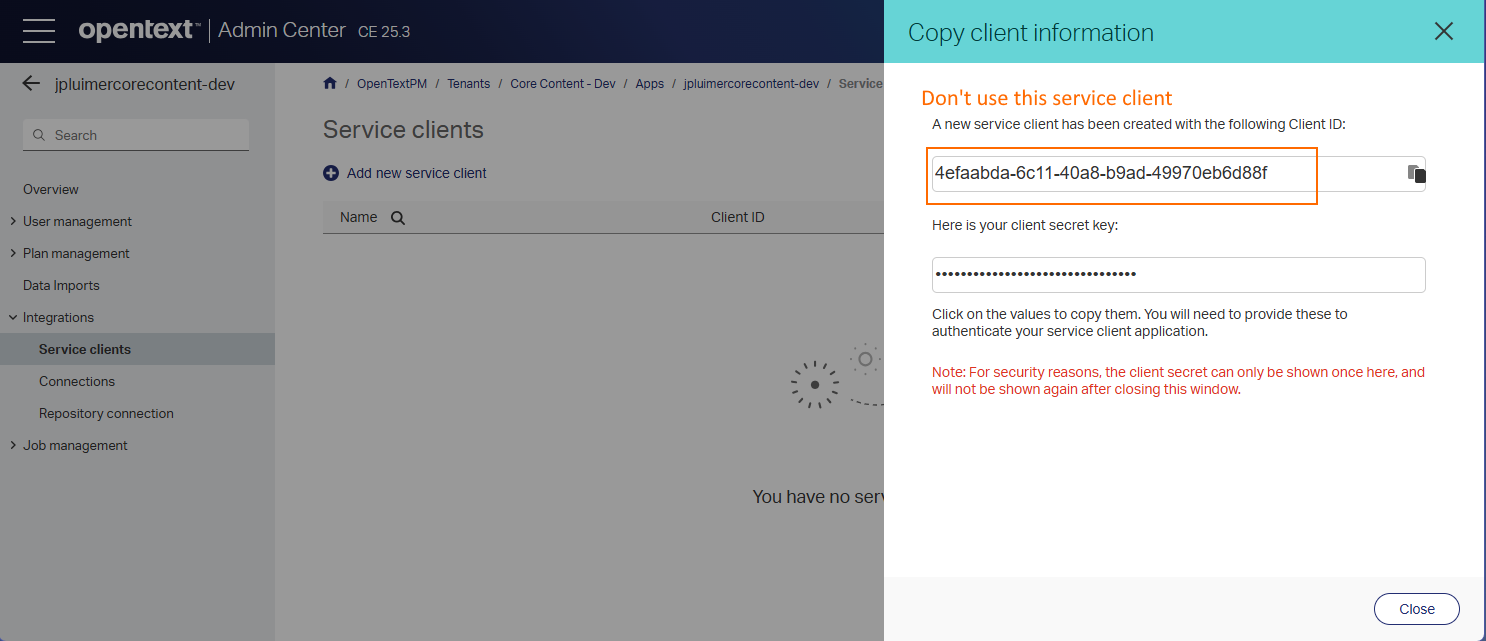Open the Overview page in the sidebar
Screen dimensions: 1486x641
point(51,189)
